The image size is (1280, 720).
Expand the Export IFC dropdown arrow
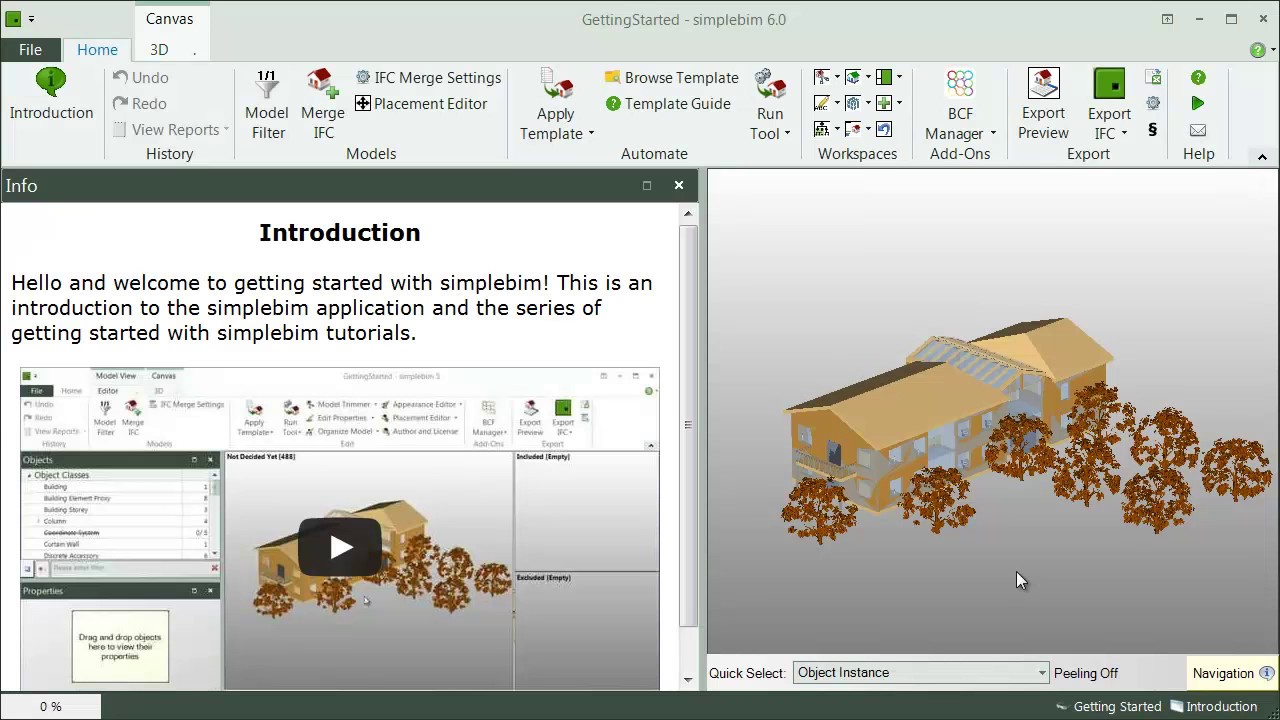click(1124, 134)
